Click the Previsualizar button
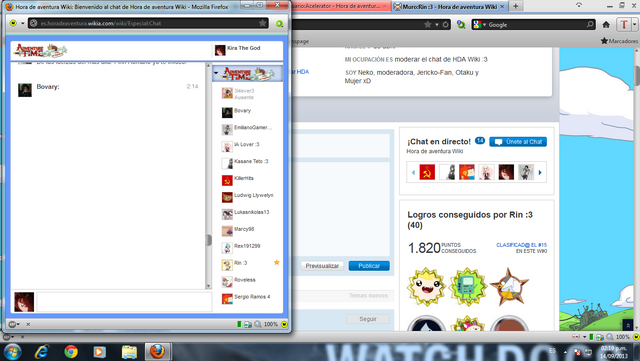The height and width of the screenshot is (361, 640). 322,266
